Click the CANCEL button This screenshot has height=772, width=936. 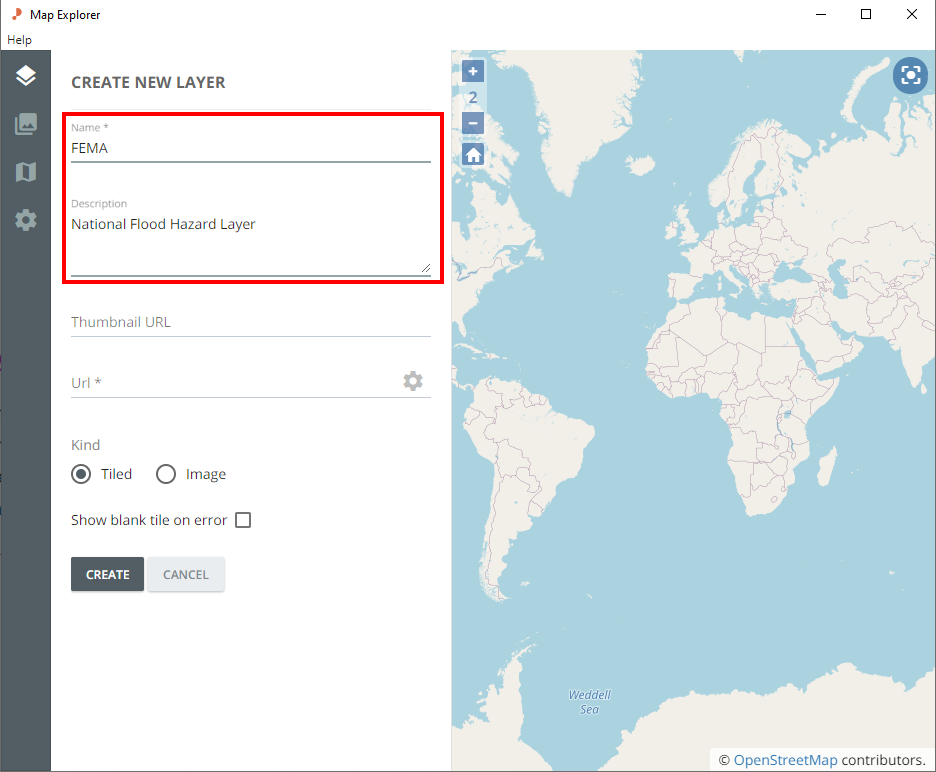[x=186, y=574]
